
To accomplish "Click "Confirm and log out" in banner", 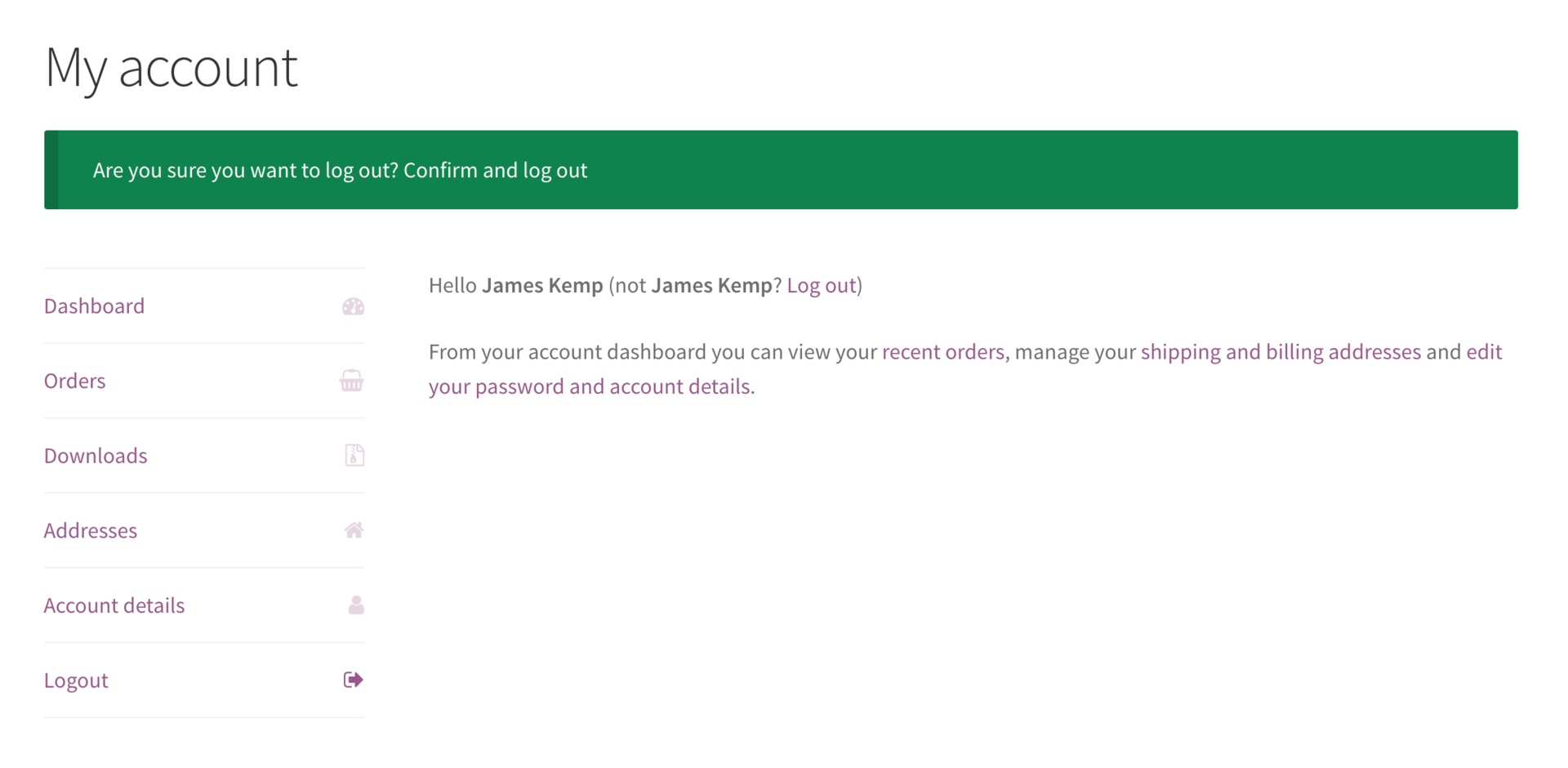I will point(495,170).
